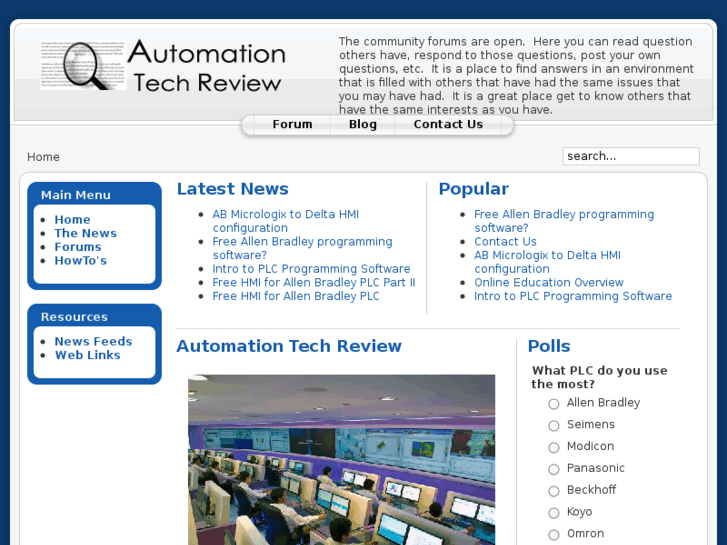Image resolution: width=727 pixels, height=545 pixels.
Task: Open Free HMI for Allen Bradley PLC article
Action: click(296, 296)
